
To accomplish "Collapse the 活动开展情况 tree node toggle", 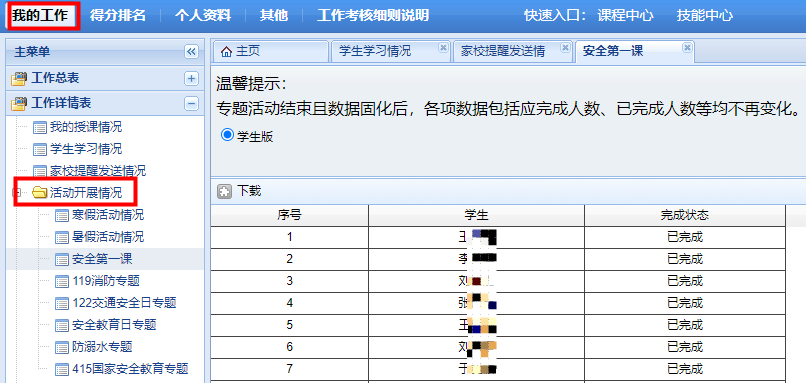I will tap(16, 193).
